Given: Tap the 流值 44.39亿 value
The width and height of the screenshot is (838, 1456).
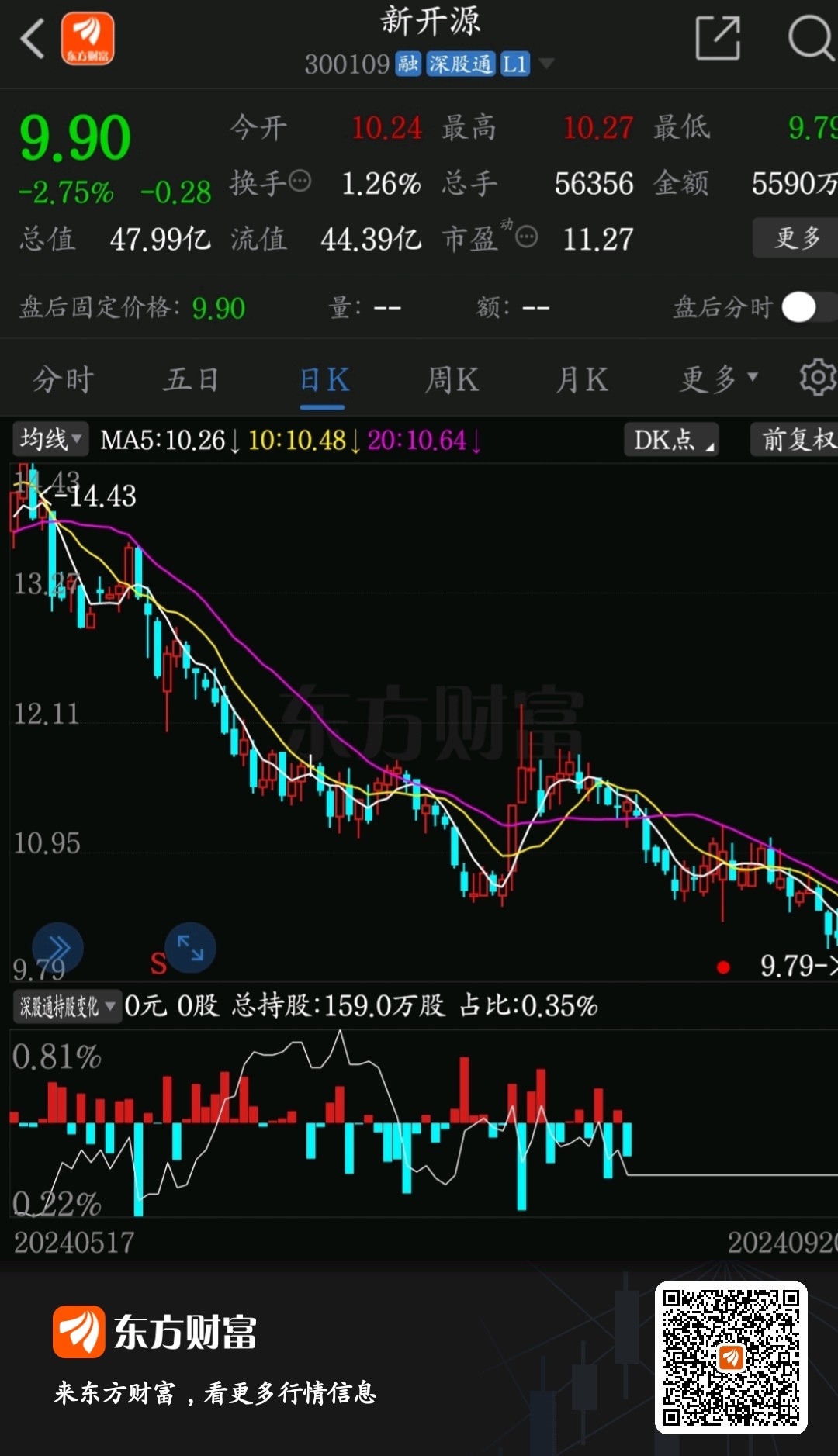Looking at the screenshot, I should point(372,239).
